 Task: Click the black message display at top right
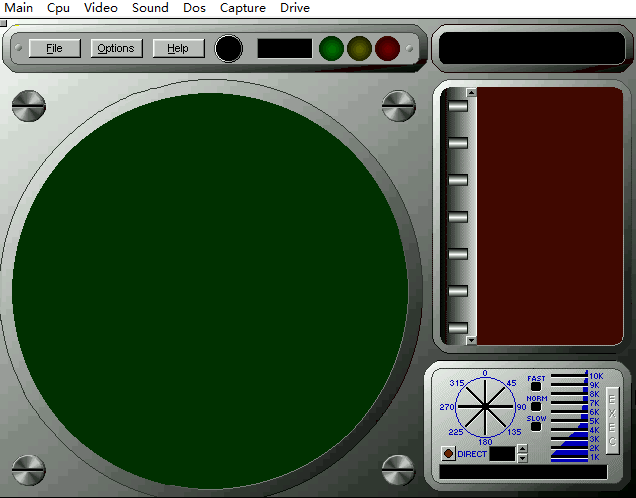(x=532, y=49)
